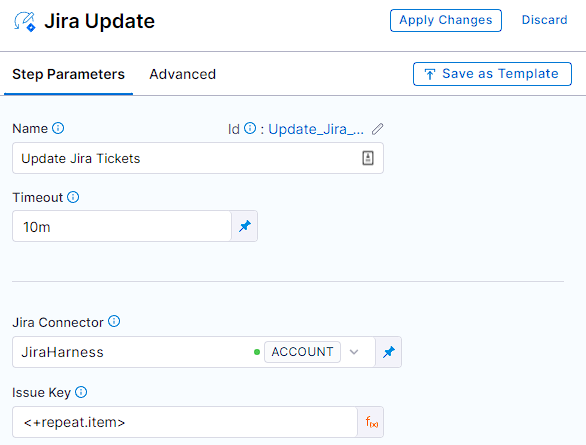Click the Jira Connector pin icon
The image size is (586, 445).
pyautogui.click(x=389, y=352)
